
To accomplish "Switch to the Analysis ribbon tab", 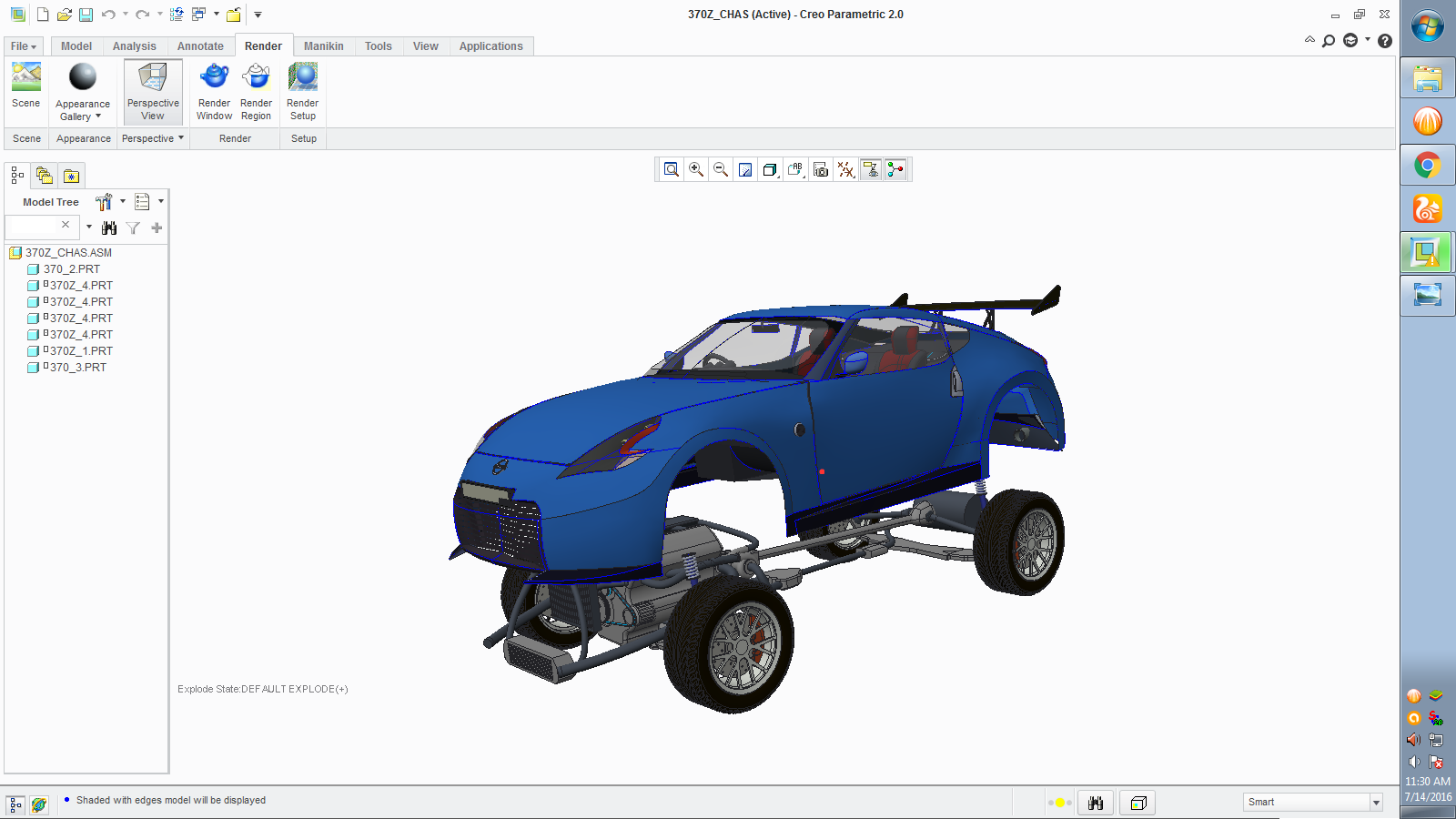I will click(135, 46).
